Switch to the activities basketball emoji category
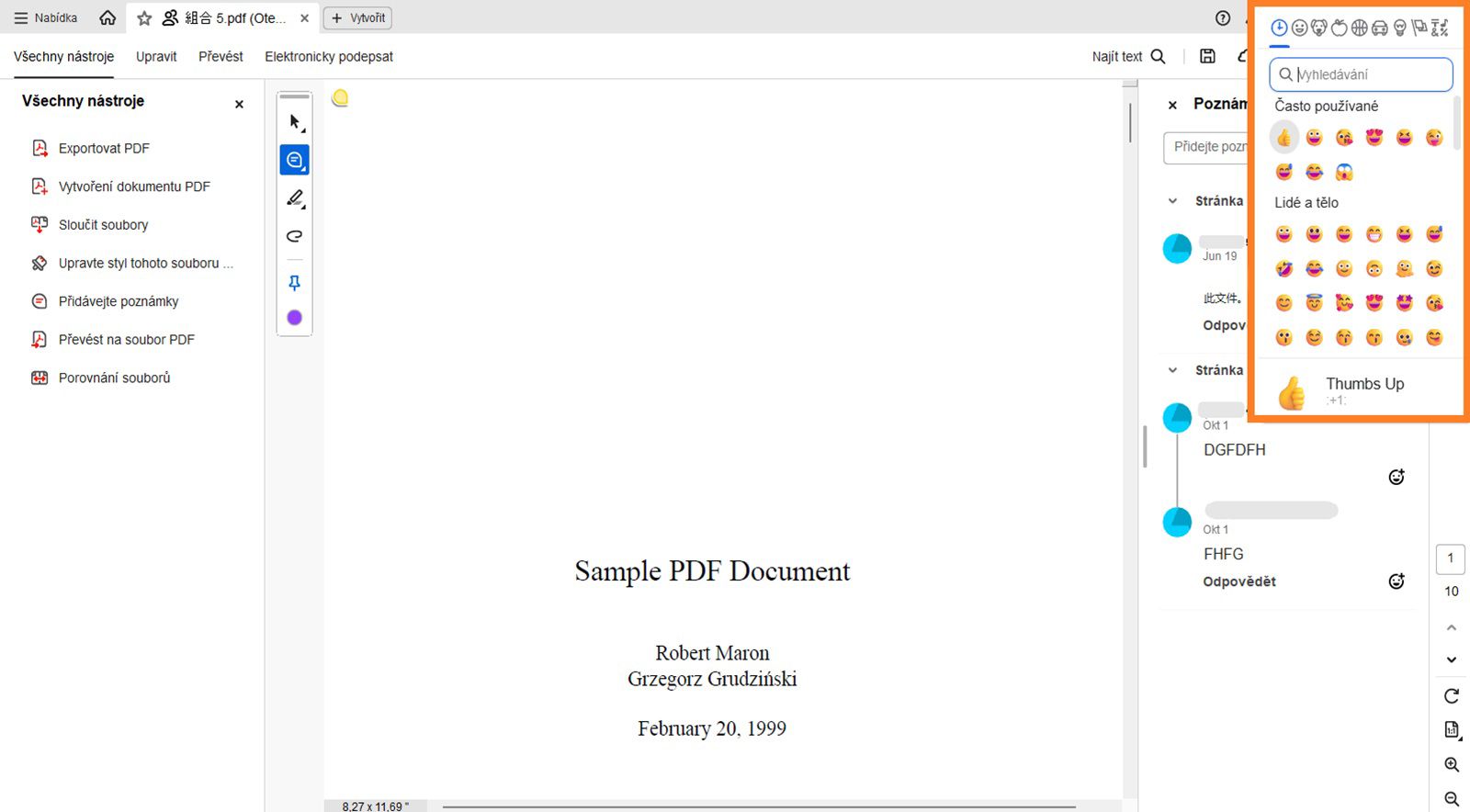 (1360, 28)
